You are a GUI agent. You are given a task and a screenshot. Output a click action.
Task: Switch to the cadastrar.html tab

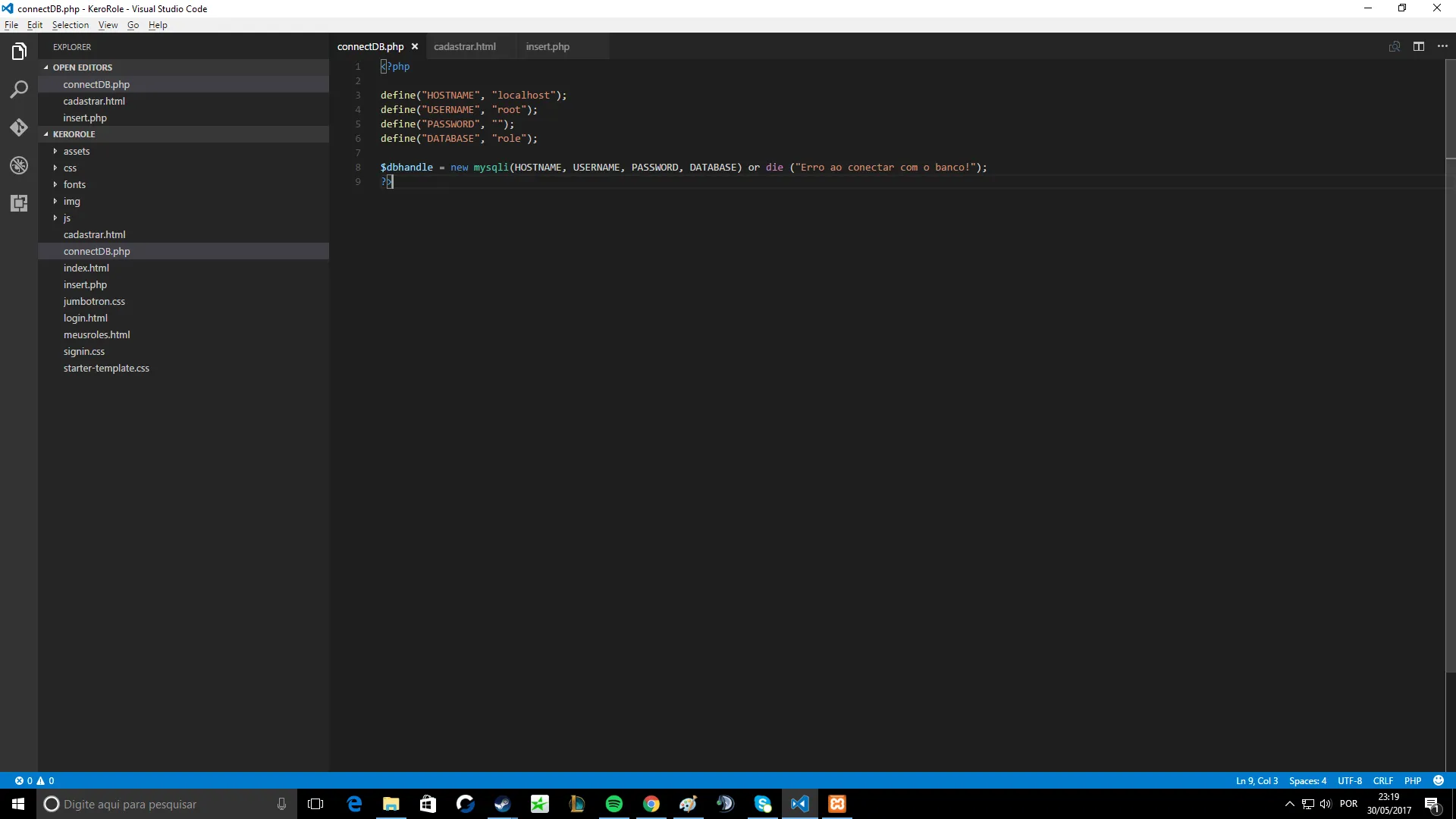464,46
